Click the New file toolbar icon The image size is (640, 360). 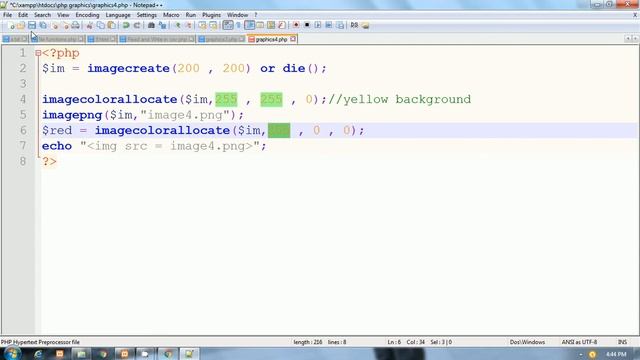[x=11, y=25]
